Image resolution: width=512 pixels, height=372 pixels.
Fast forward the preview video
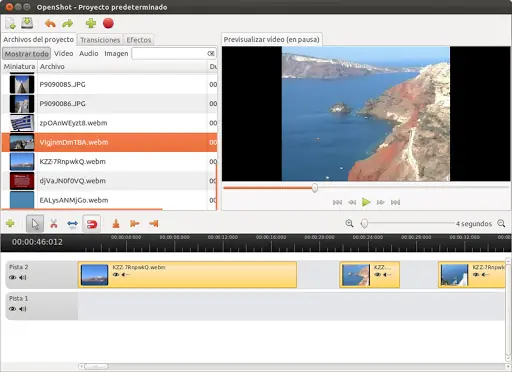coord(381,202)
